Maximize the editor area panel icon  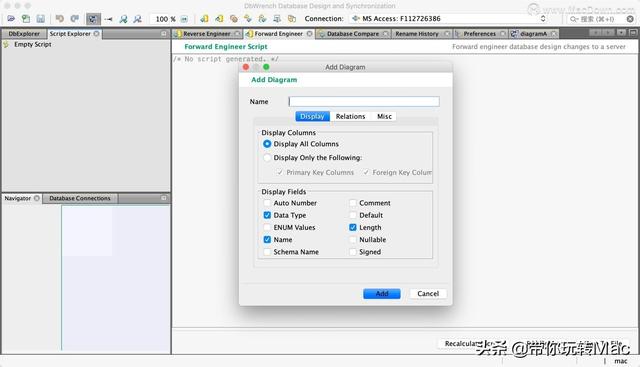[x=633, y=33]
